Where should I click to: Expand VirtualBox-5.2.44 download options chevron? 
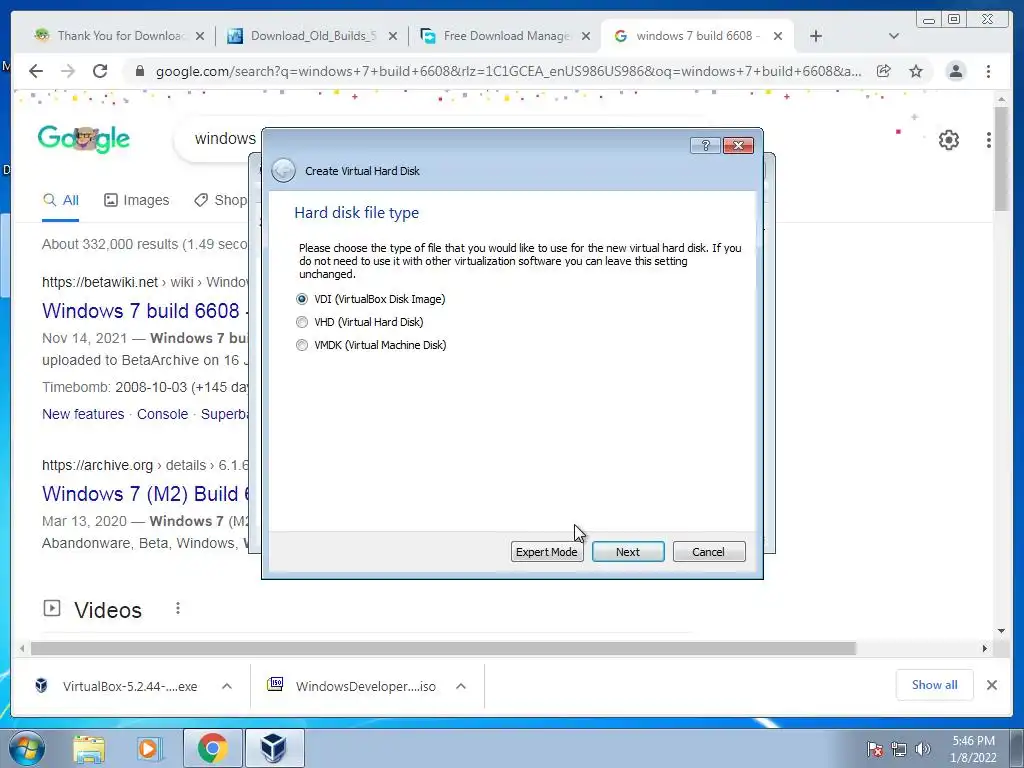tap(227, 686)
